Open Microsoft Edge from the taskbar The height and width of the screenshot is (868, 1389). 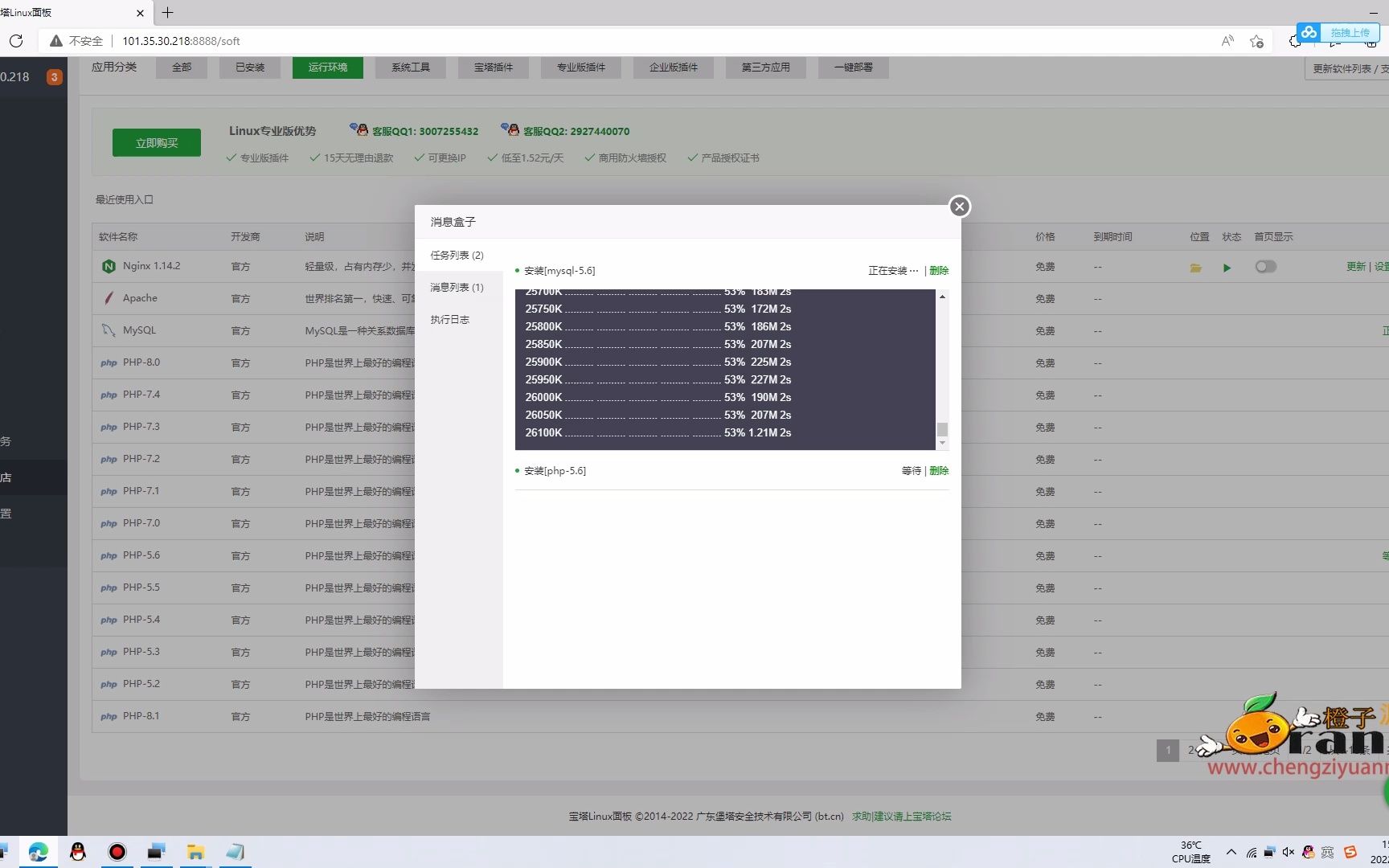(38, 852)
